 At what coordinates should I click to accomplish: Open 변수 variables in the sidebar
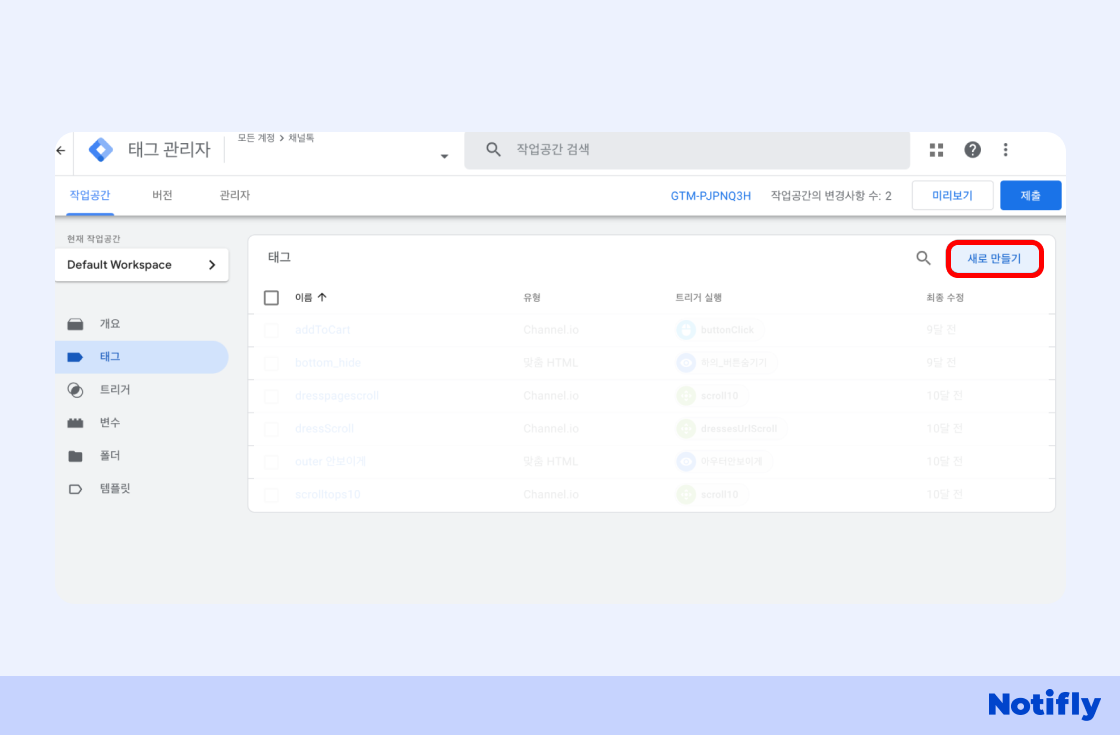click(x=109, y=423)
